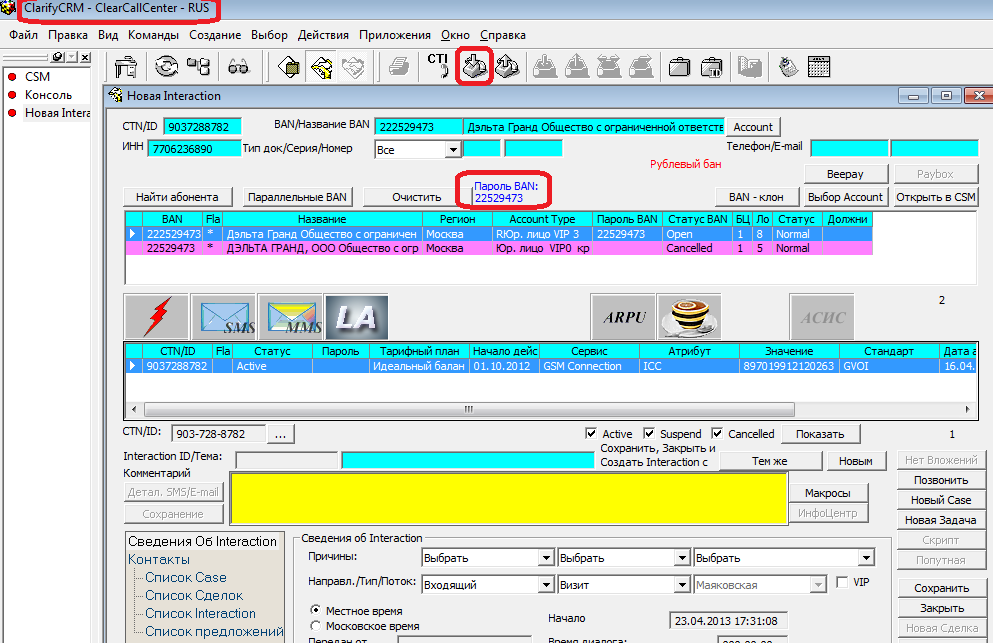Open the hierarchy tree toolbar icon
The image size is (993, 643).
(199, 67)
